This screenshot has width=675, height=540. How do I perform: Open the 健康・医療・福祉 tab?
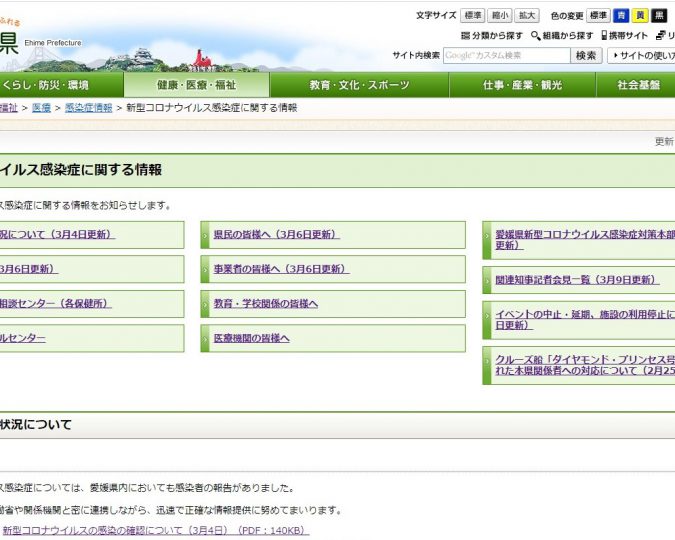pos(196,85)
